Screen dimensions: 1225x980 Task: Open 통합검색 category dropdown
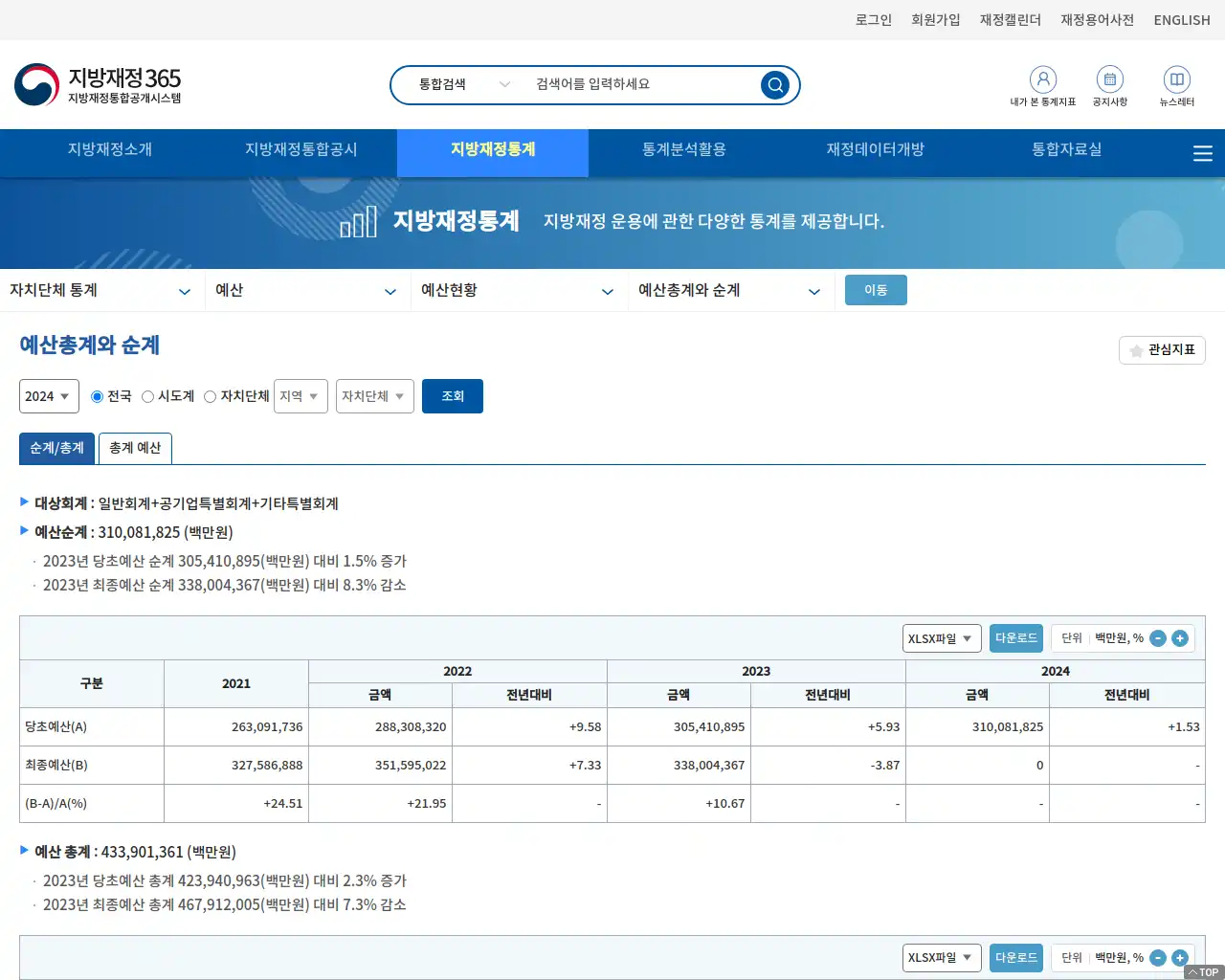pos(464,84)
